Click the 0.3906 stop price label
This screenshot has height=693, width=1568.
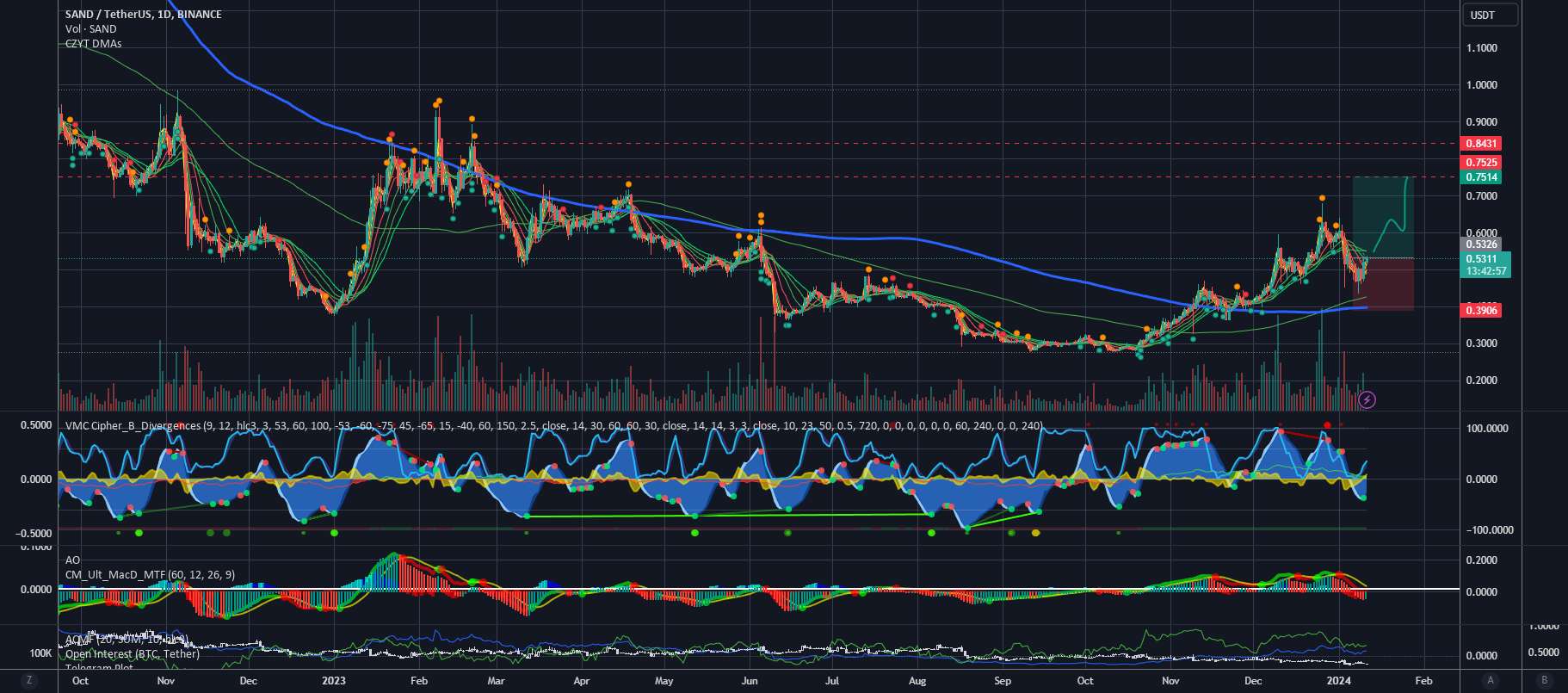(x=1482, y=311)
